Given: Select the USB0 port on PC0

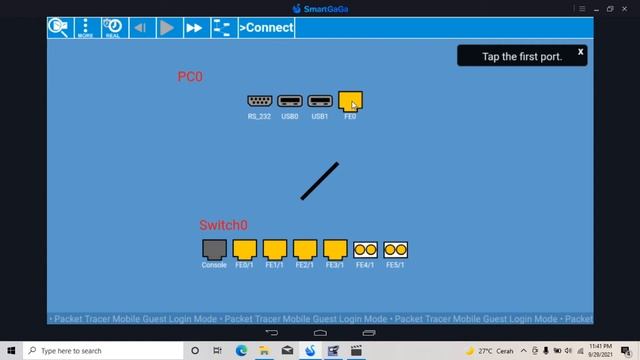Looking at the screenshot, I should tap(290, 101).
